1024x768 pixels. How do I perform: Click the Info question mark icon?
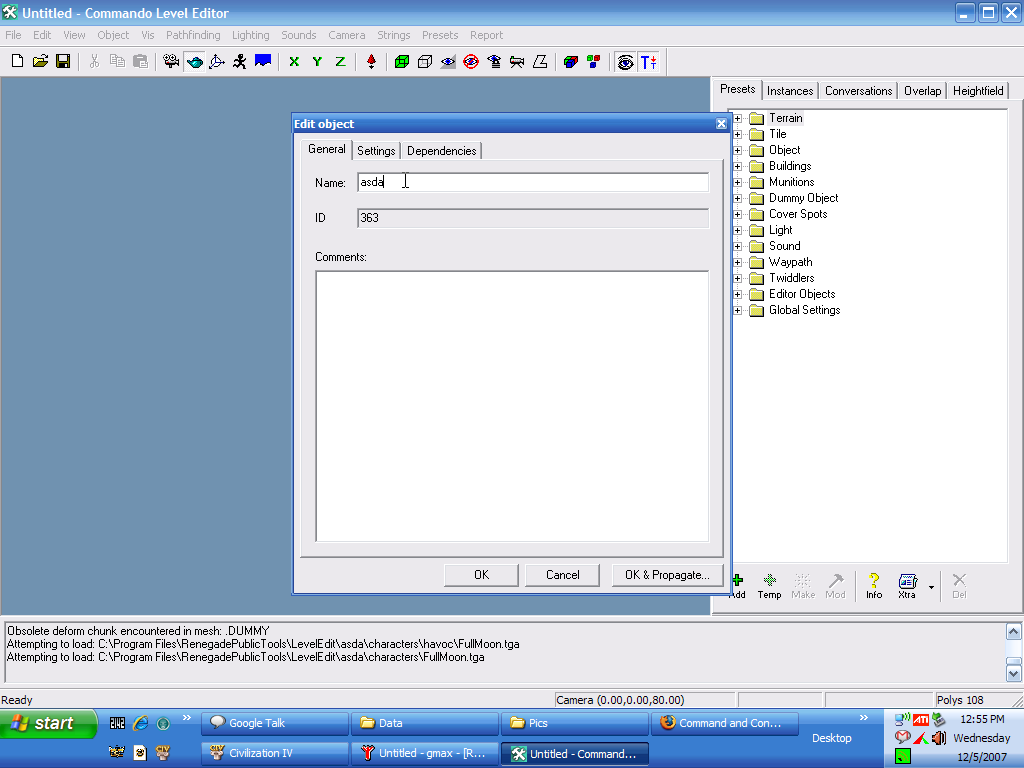click(874, 584)
